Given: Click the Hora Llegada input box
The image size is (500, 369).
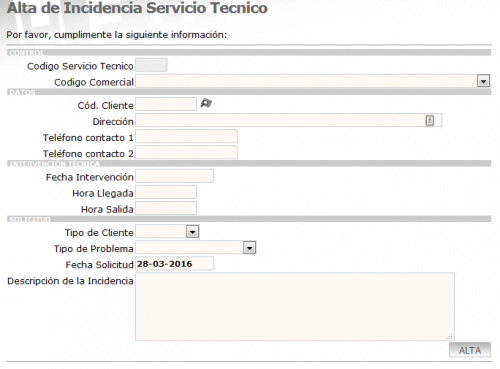Looking at the screenshot, I should point(166,192).
